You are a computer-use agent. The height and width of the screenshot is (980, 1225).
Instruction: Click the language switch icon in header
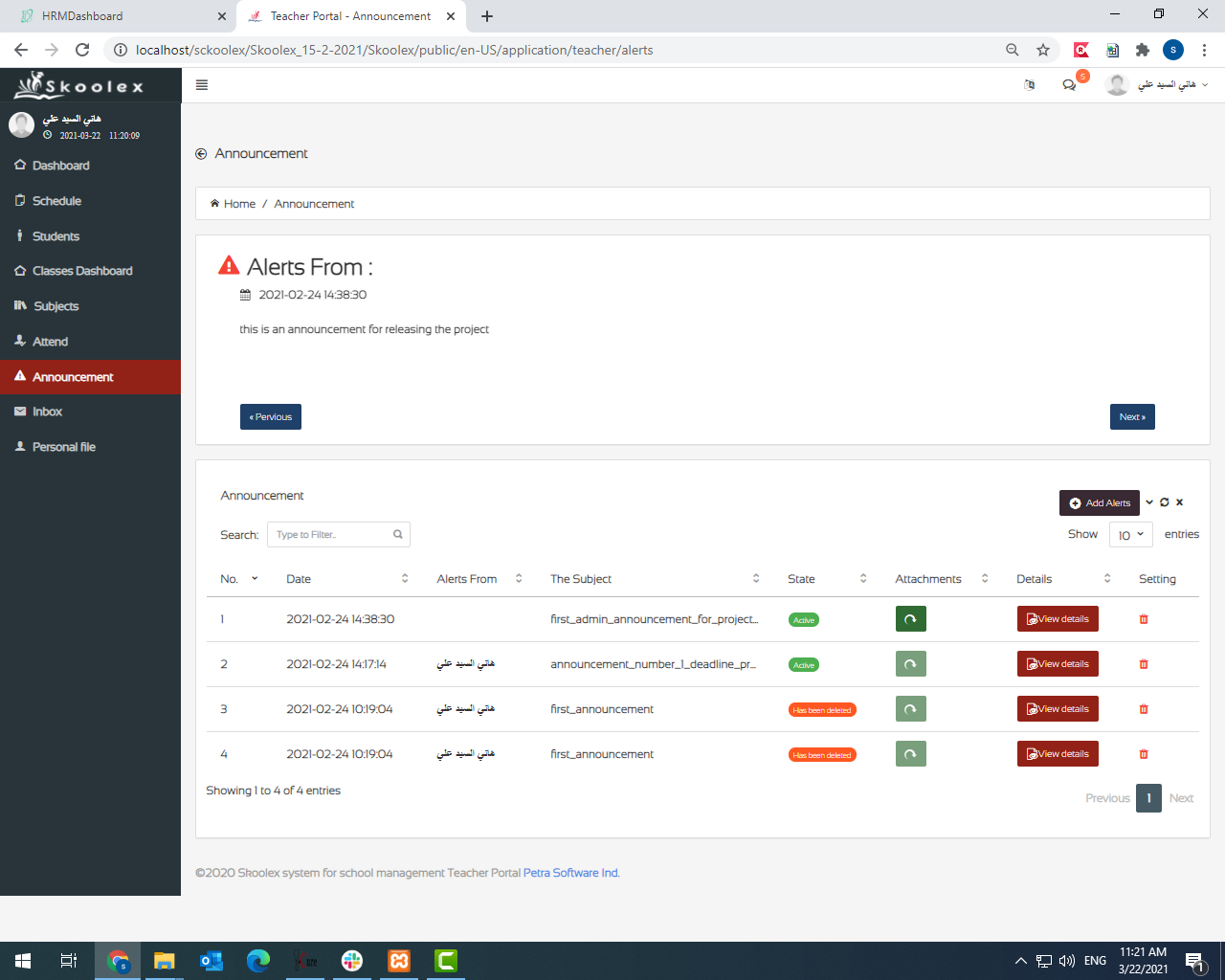(x=1030, y=85)
